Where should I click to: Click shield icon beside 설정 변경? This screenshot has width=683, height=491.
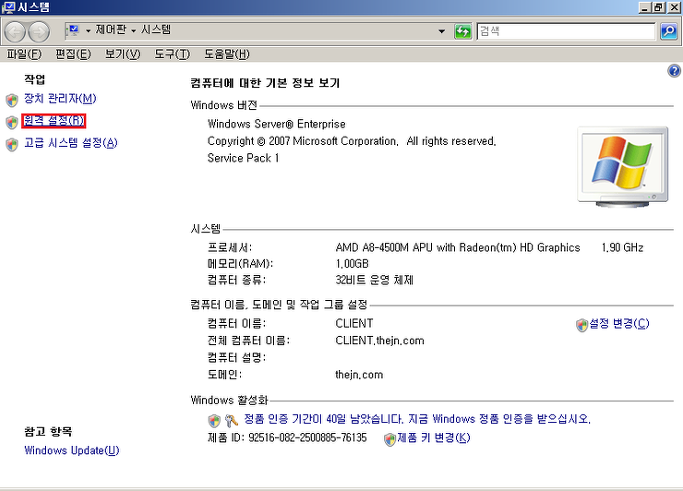pos(582,325)
